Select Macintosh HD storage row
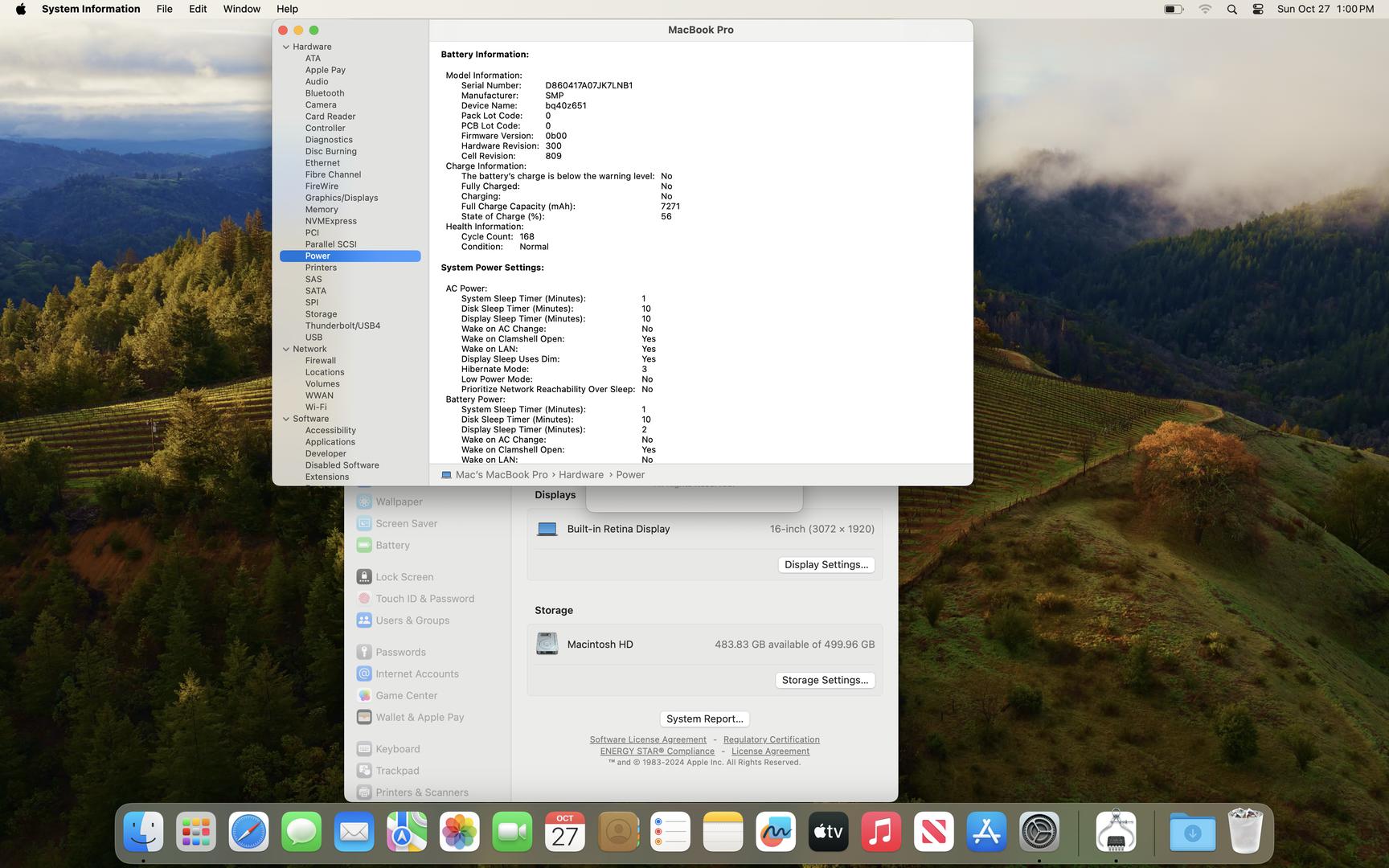The image size is (1389, 868). point(705,645)
